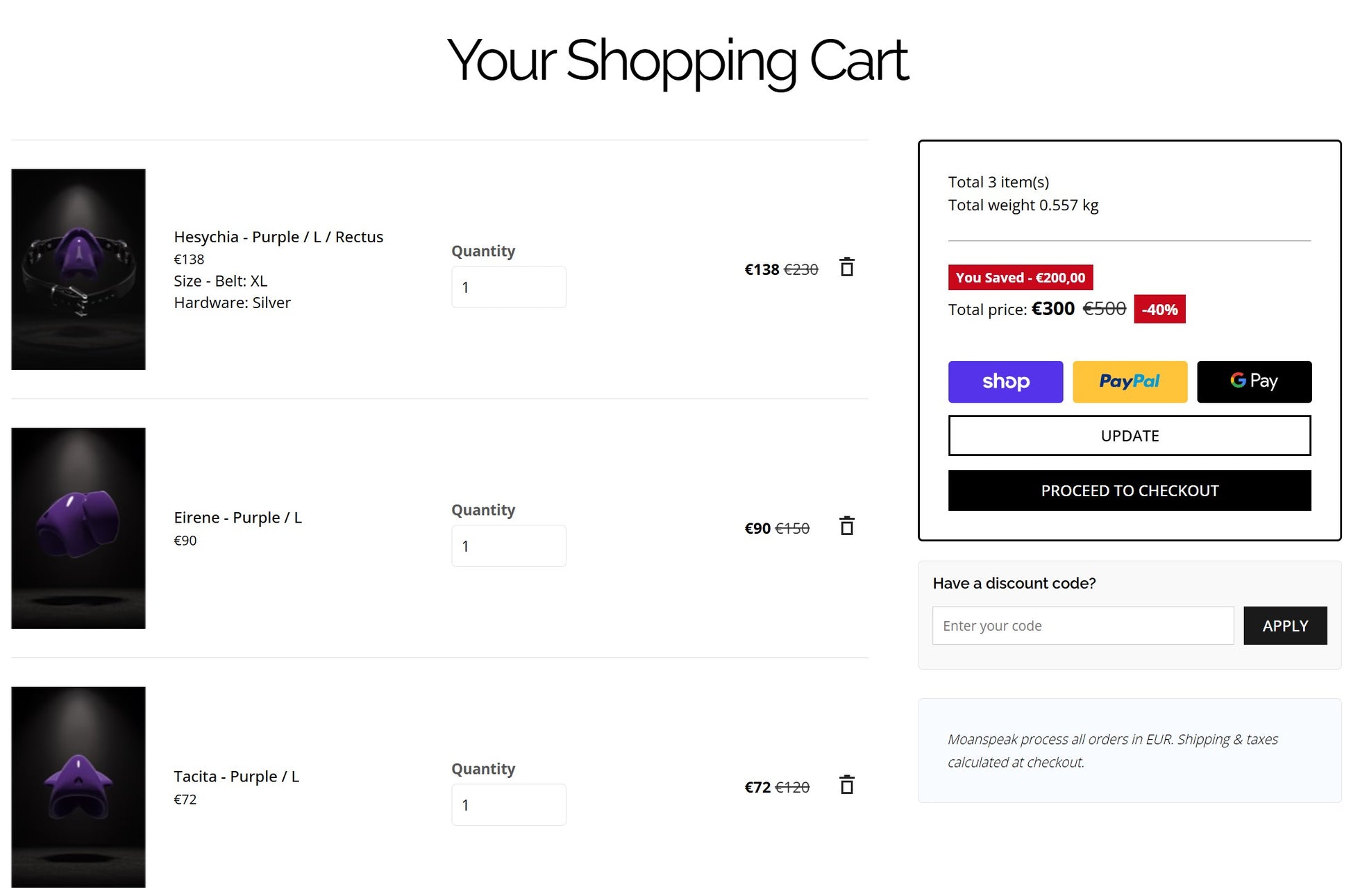The height and width of the screenshot is (896, 1351).
Task: Open the Eirene product thumbnail
Action: pyautogui.click(x=78, y=528)
